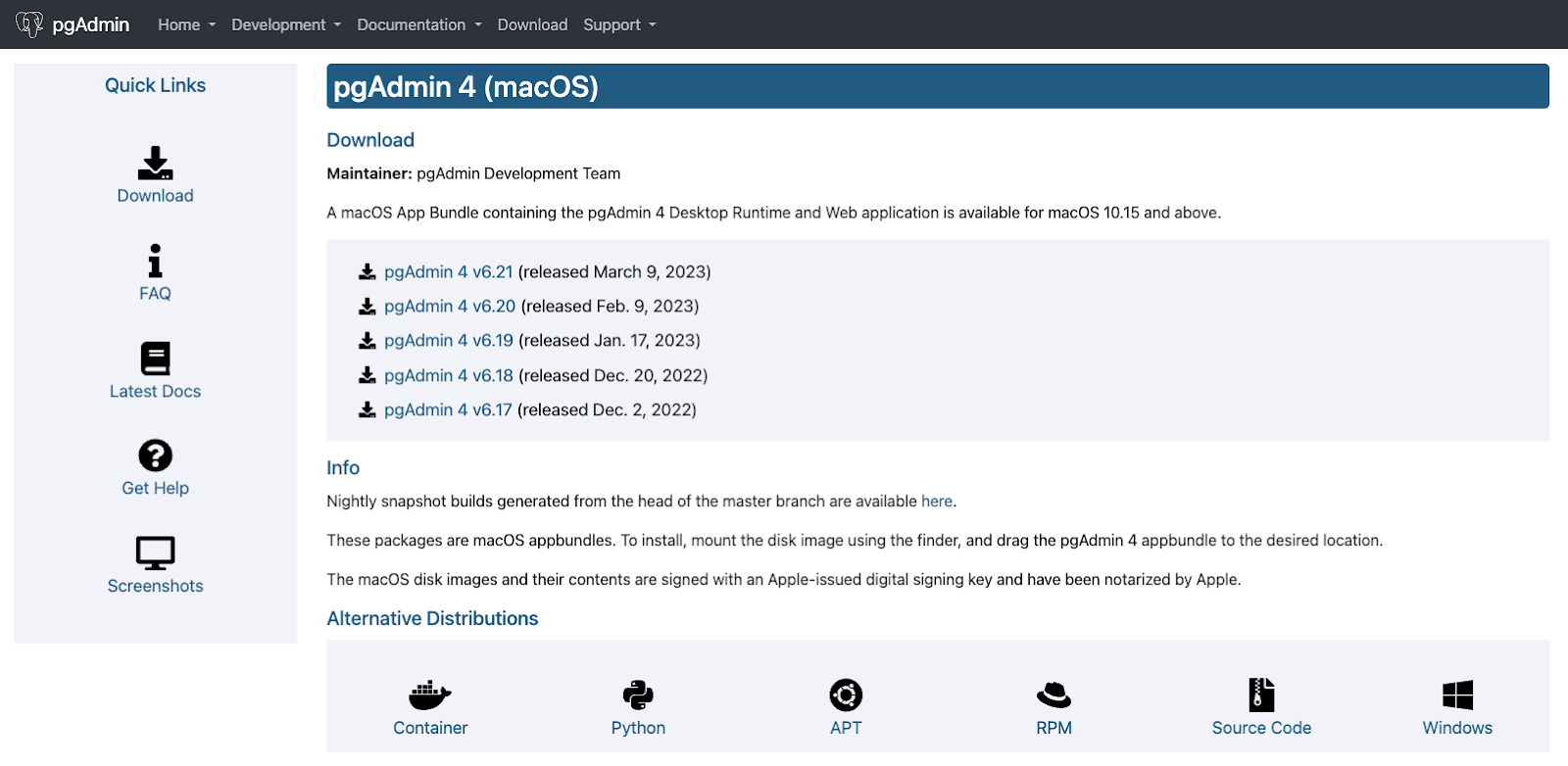
Task: Expand the Development dropdown arrow
Action: click(337, 25)
